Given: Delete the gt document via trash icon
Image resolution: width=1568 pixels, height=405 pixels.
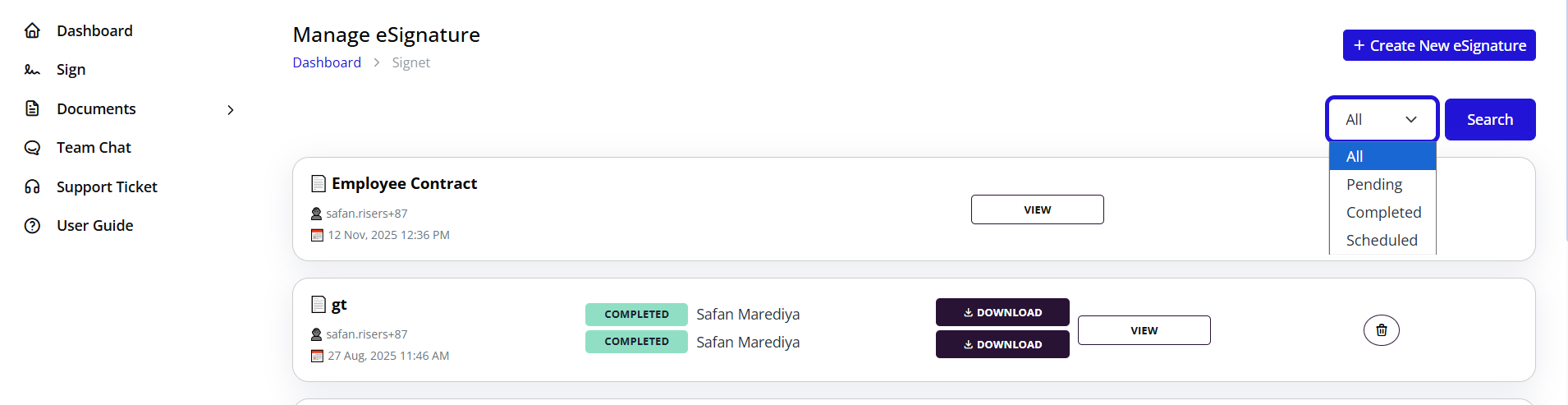Looking at the screenshot, I should coord(1381,330).
